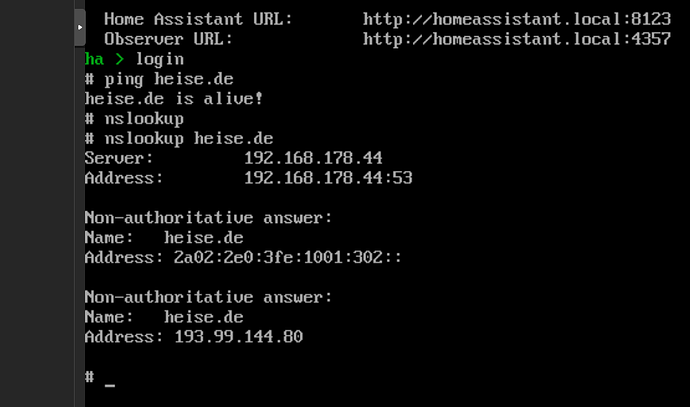The width and height of the screenshot is (690, 407).
Task: Click the green ha prompt
Action: tap(94, 59)
